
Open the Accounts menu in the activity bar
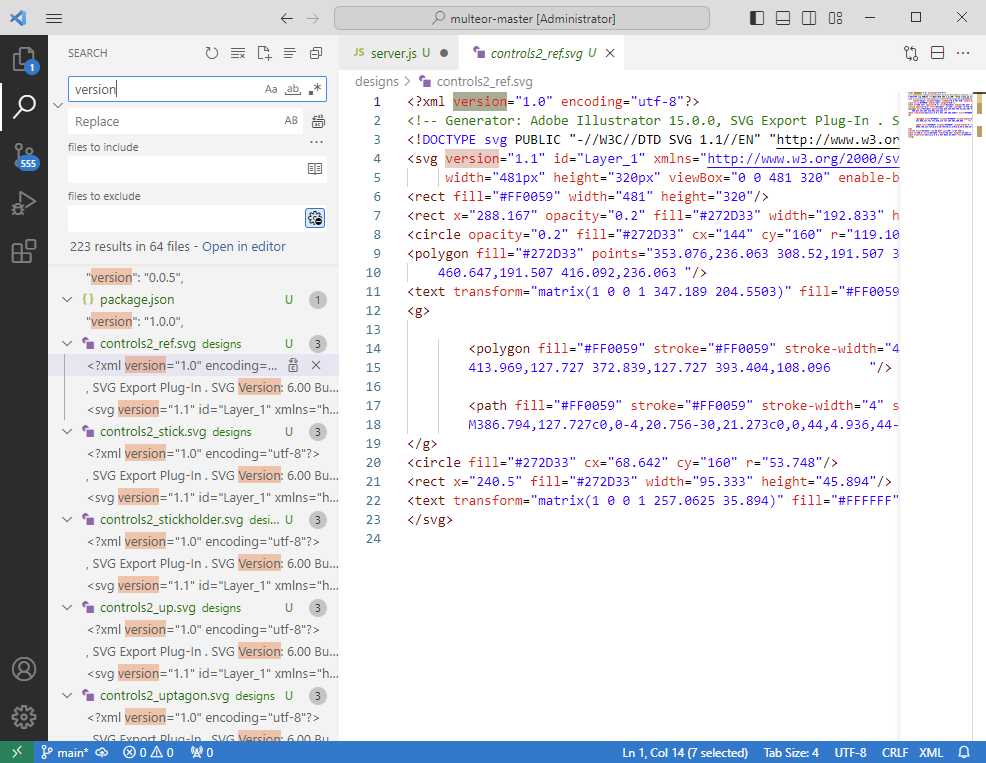coord(24,669)
